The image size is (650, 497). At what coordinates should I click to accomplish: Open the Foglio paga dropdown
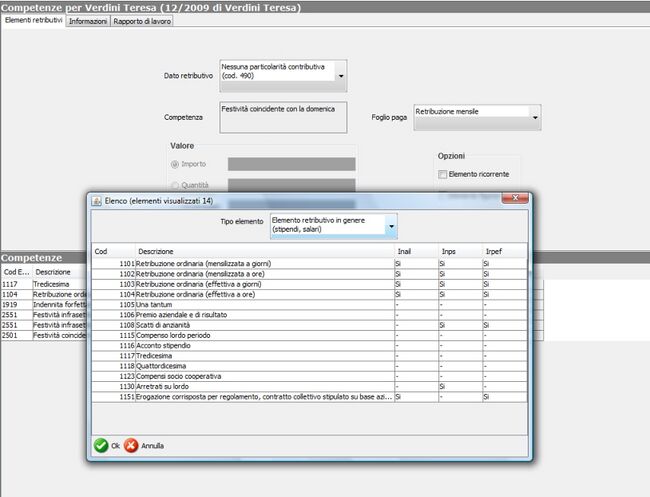pyautogui.click(x=535, y=118)
